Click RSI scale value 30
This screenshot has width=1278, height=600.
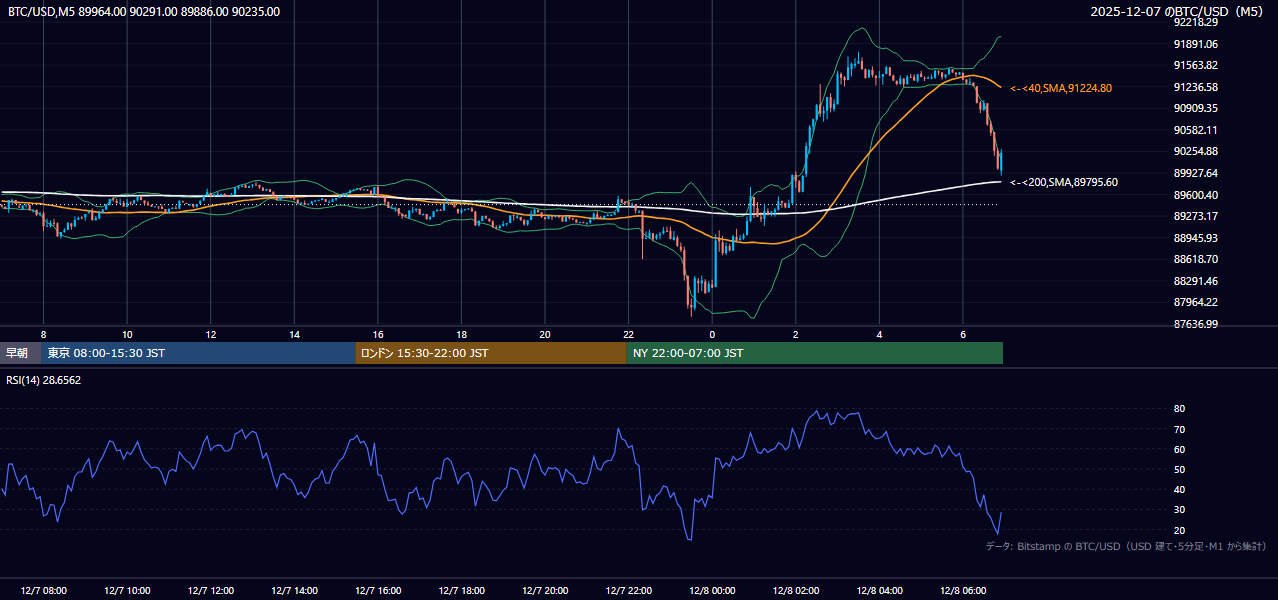[x=1179, y=509]
